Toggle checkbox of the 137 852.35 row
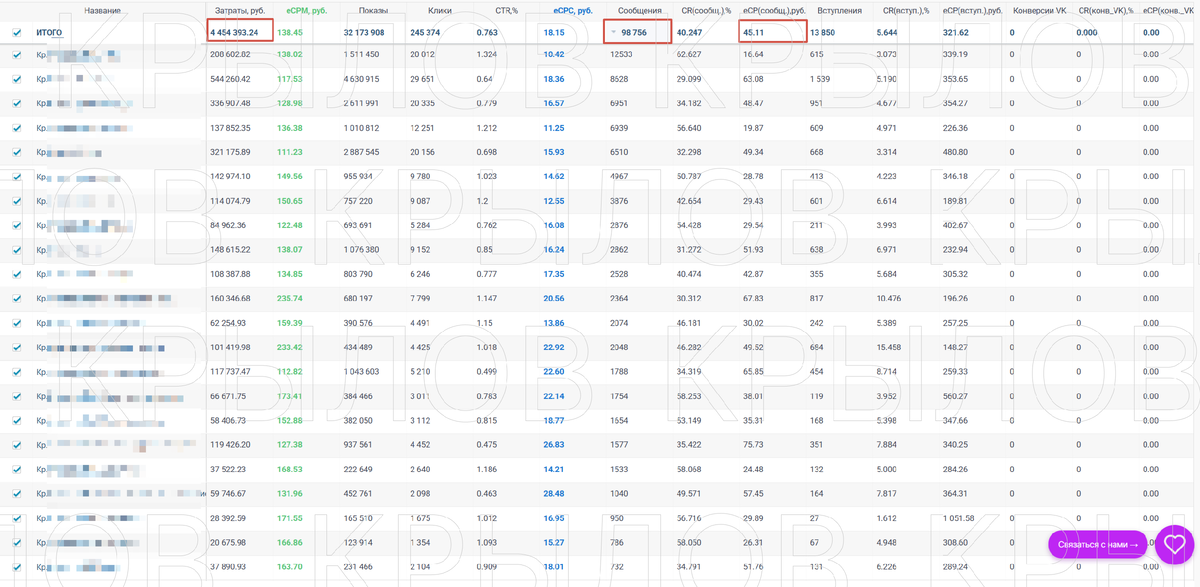This screenshot has width=1200, height=587. (x=17, y=128)
